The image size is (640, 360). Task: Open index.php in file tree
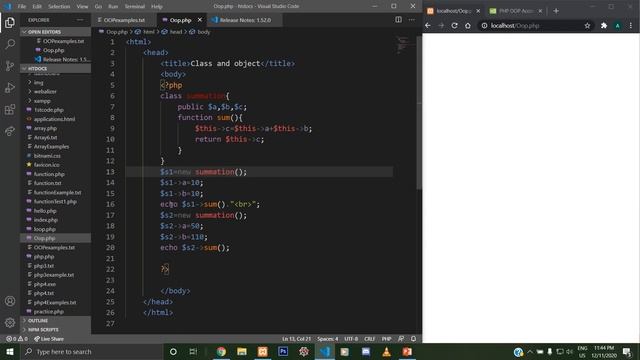point(46,220)
